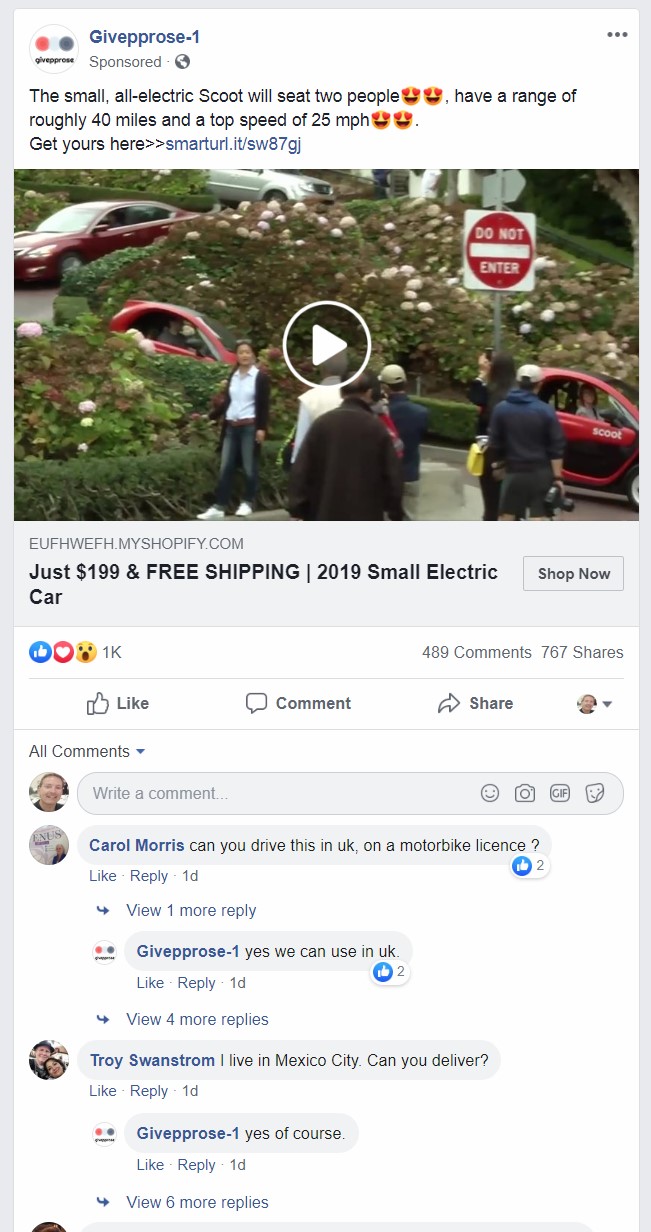Expand View 6 more replies
651x1232 pixels.
coord(197,1202)
